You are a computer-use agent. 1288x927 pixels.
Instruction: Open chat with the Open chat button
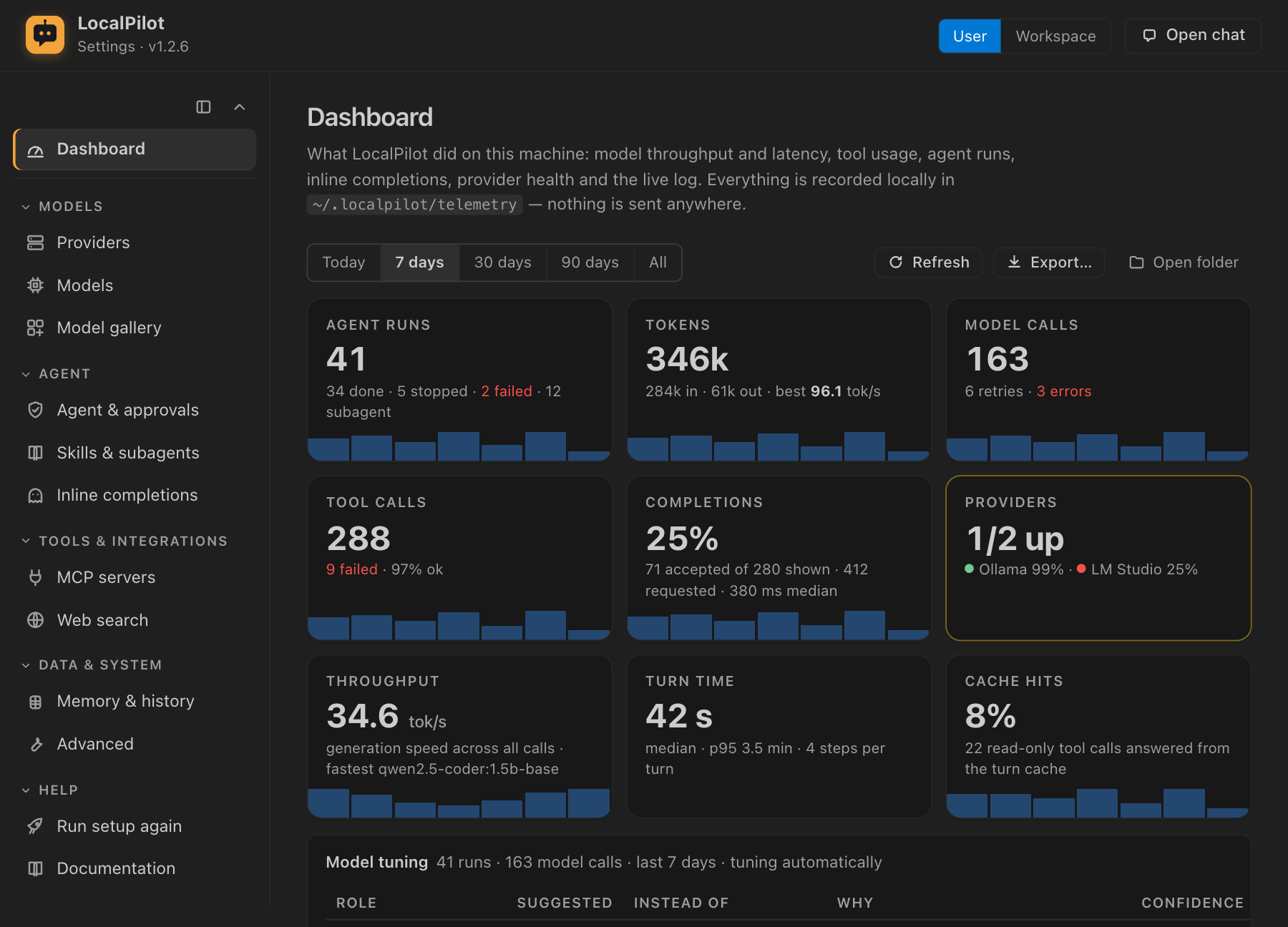tap(1193, 35)
